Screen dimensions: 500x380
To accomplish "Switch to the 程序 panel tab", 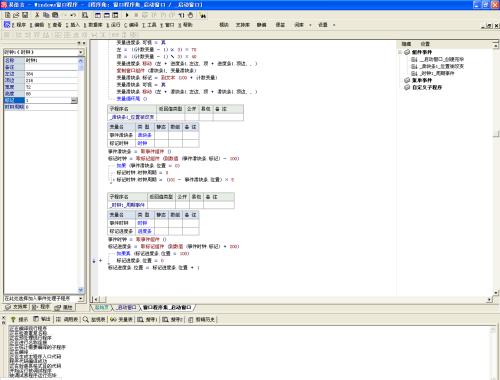I will (x=41, y=307).
